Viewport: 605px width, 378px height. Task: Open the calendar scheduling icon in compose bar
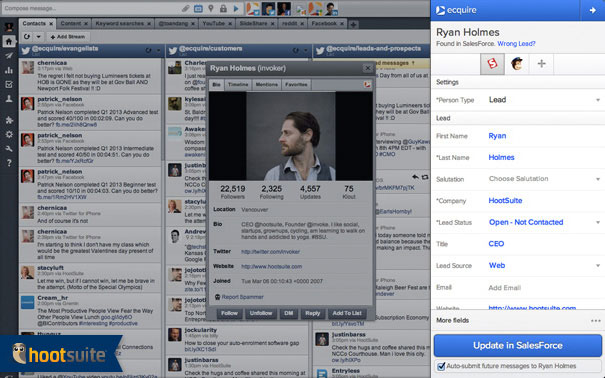pos(198,8)
